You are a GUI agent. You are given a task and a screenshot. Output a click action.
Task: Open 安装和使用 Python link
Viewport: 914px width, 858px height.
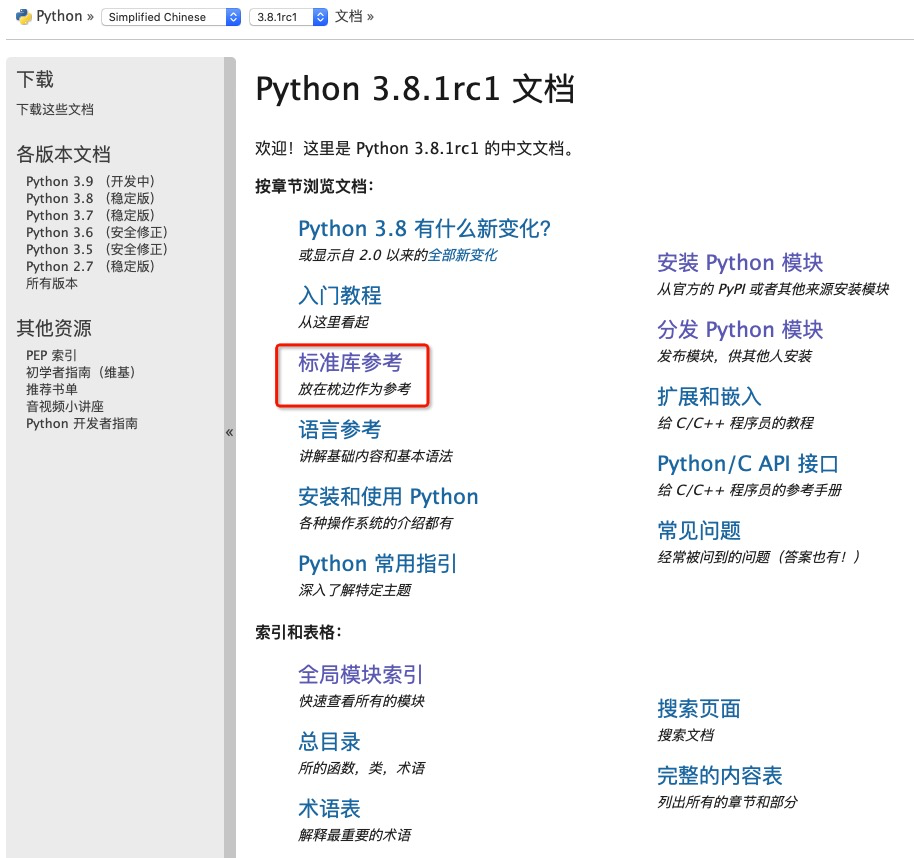(x=388, y=497)
